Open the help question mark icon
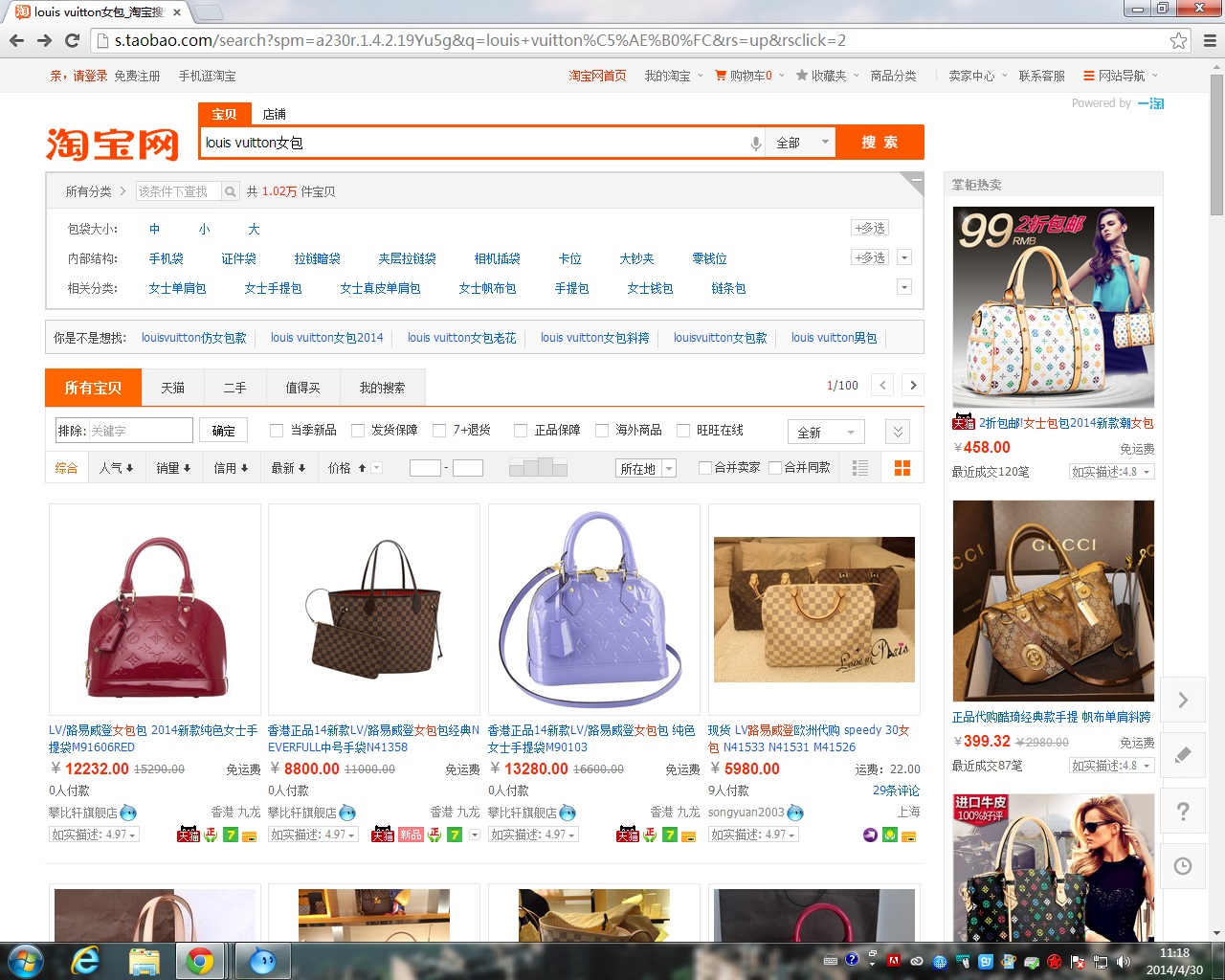 1183,811
